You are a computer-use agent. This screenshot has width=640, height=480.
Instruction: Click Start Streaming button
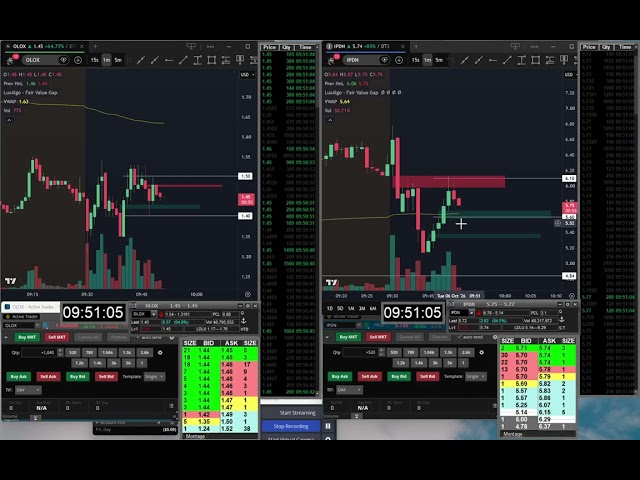coord(291,413)
